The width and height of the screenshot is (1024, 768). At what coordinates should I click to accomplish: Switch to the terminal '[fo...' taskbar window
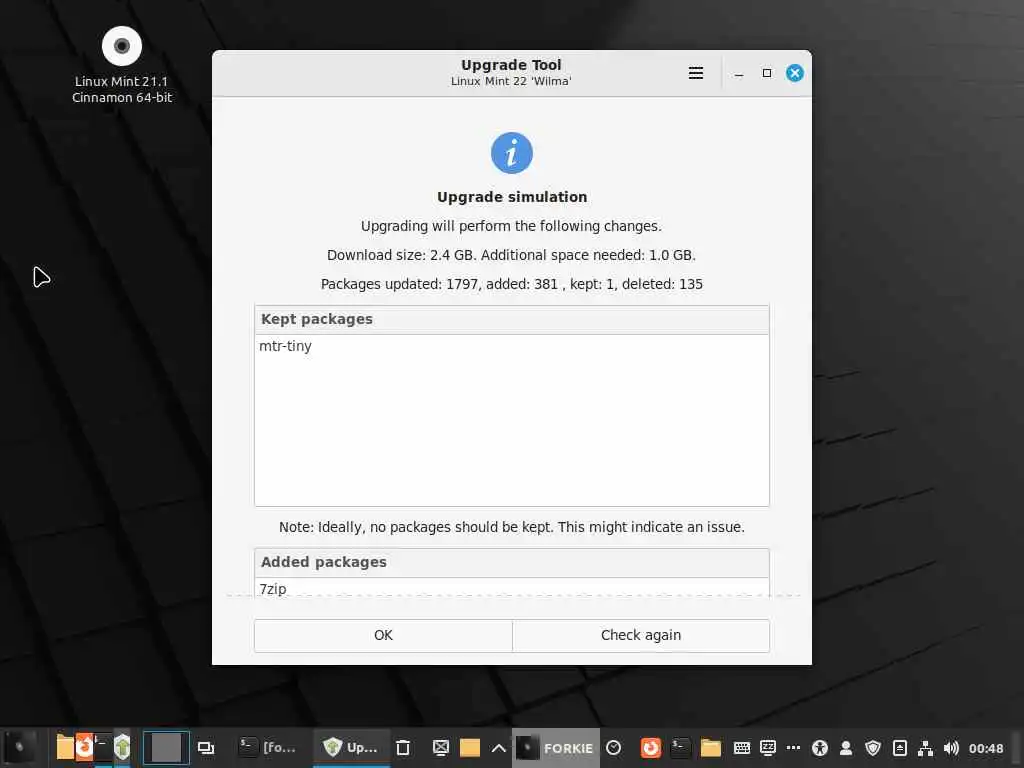point(268,748)
